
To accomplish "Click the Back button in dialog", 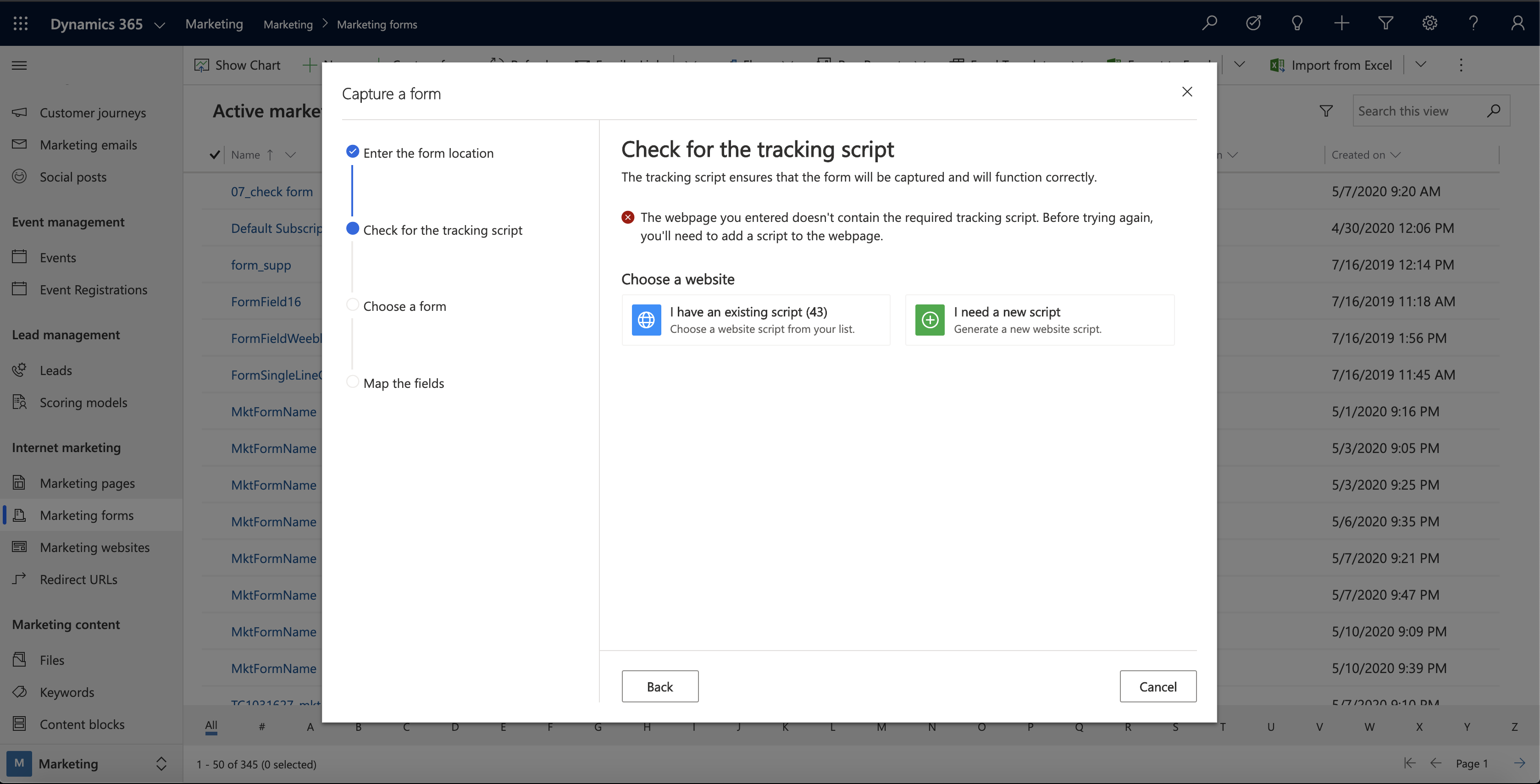I will click(659, 686).
